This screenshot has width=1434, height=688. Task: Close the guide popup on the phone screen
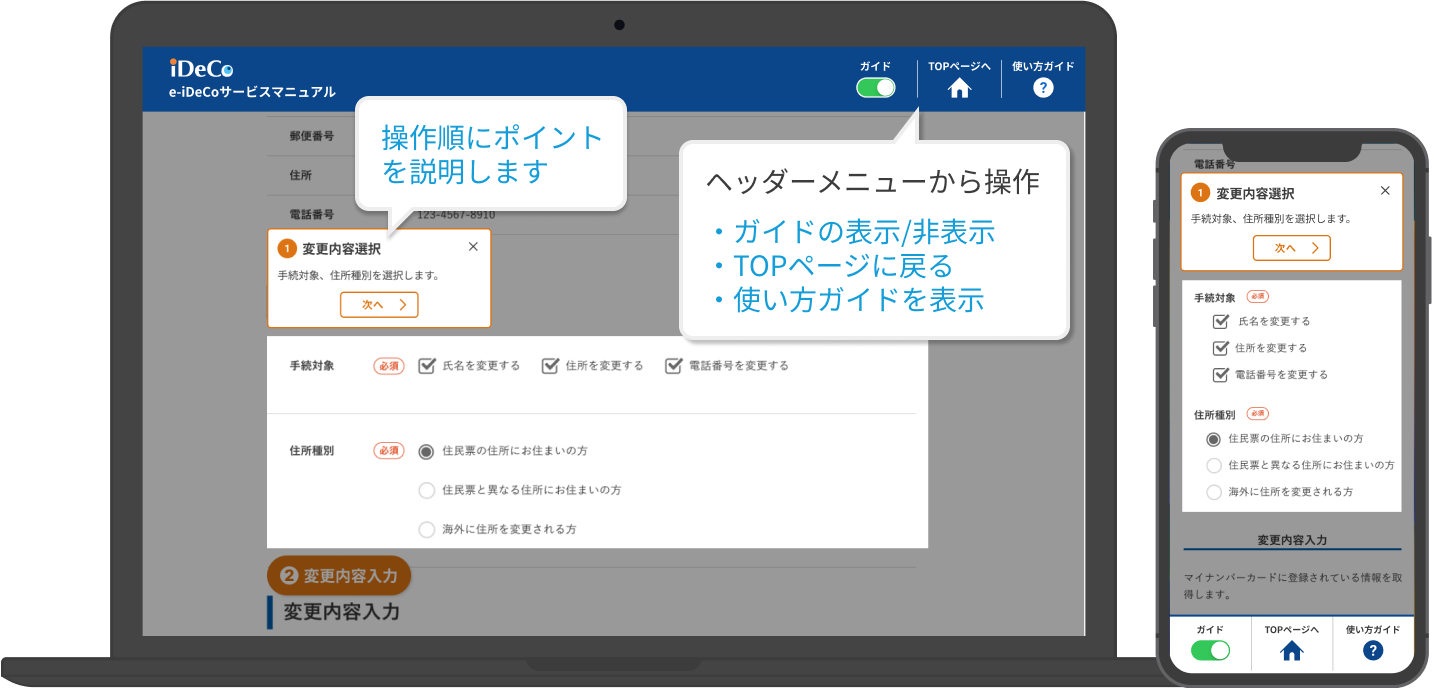point(1385,191)
